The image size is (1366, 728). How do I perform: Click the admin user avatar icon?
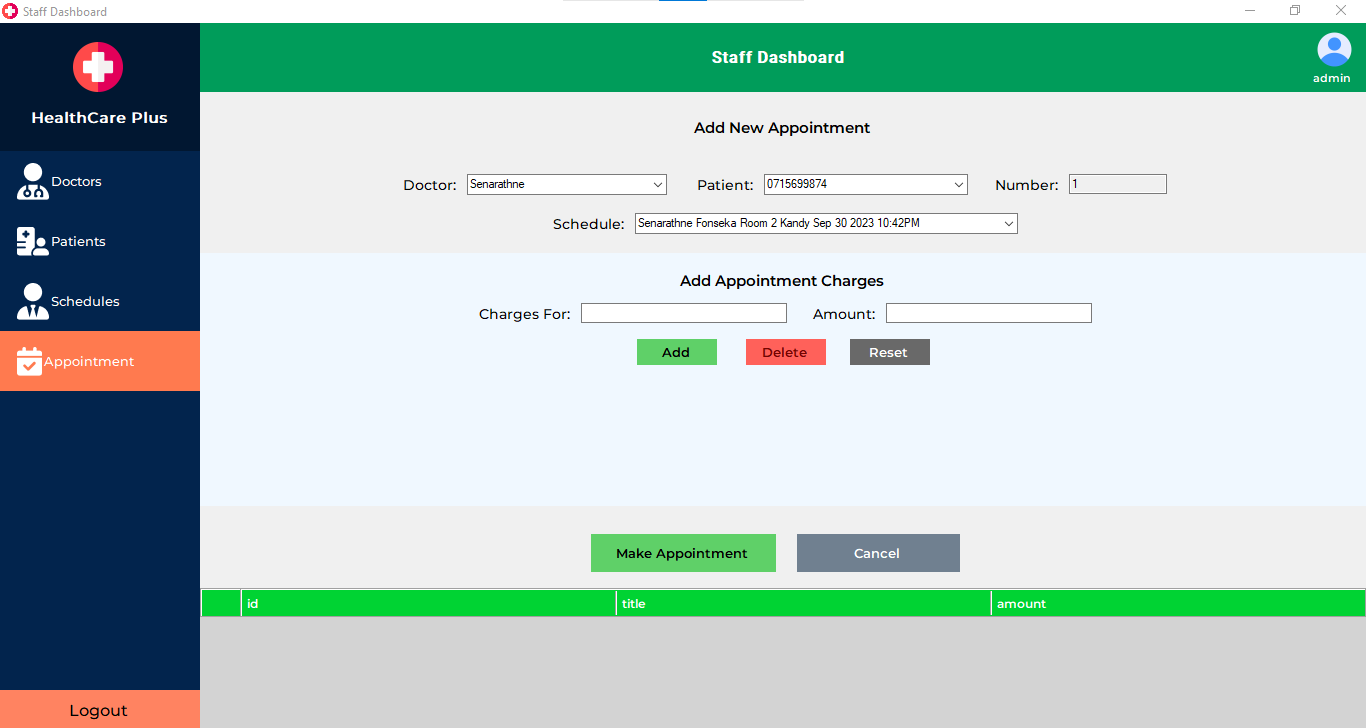click(1334, 50)
